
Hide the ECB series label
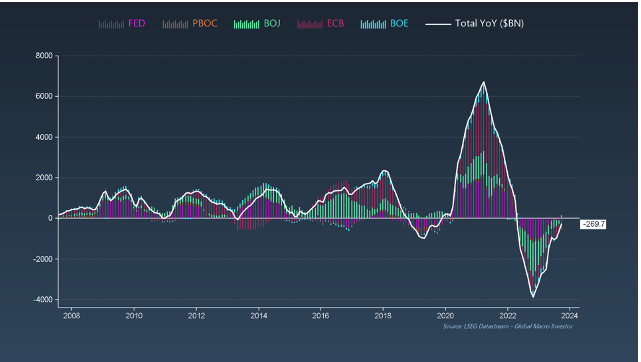point(336,23)
